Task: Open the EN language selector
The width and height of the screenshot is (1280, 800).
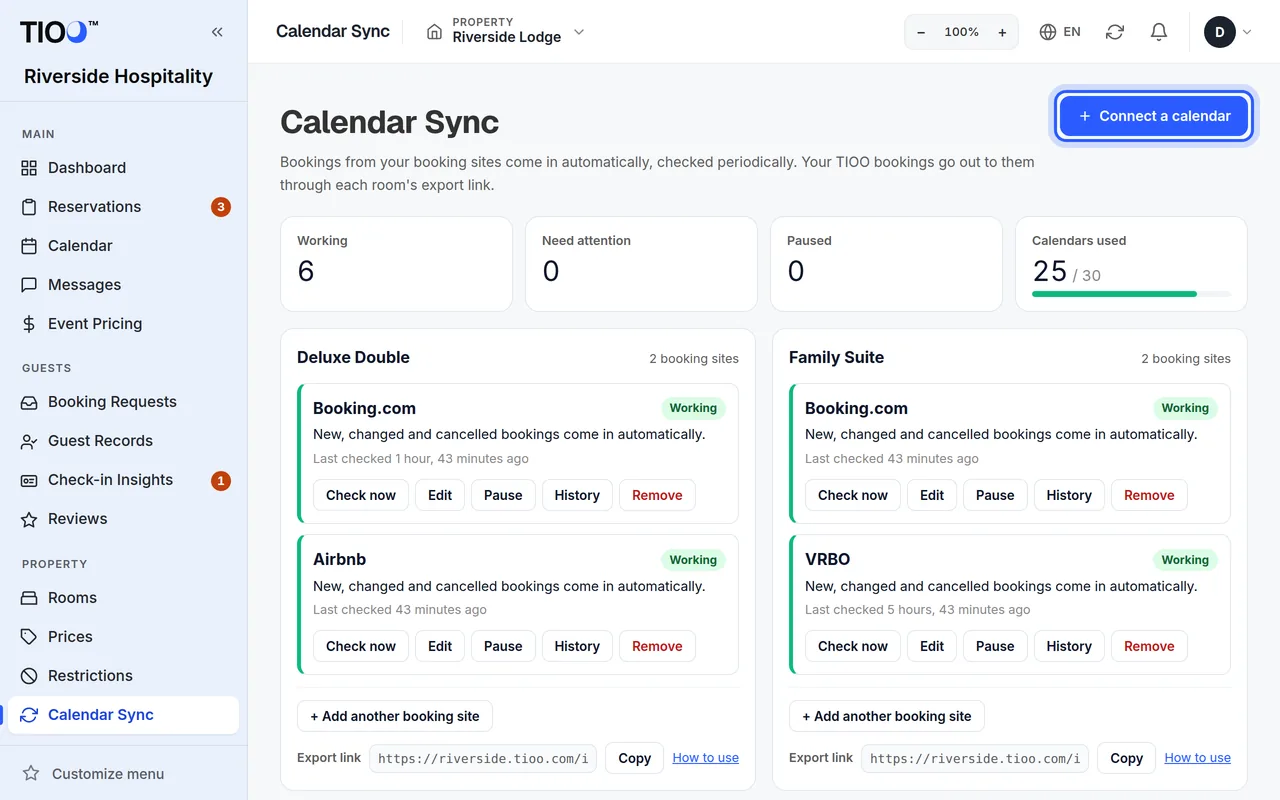Action: click(x=1060, y=32)
